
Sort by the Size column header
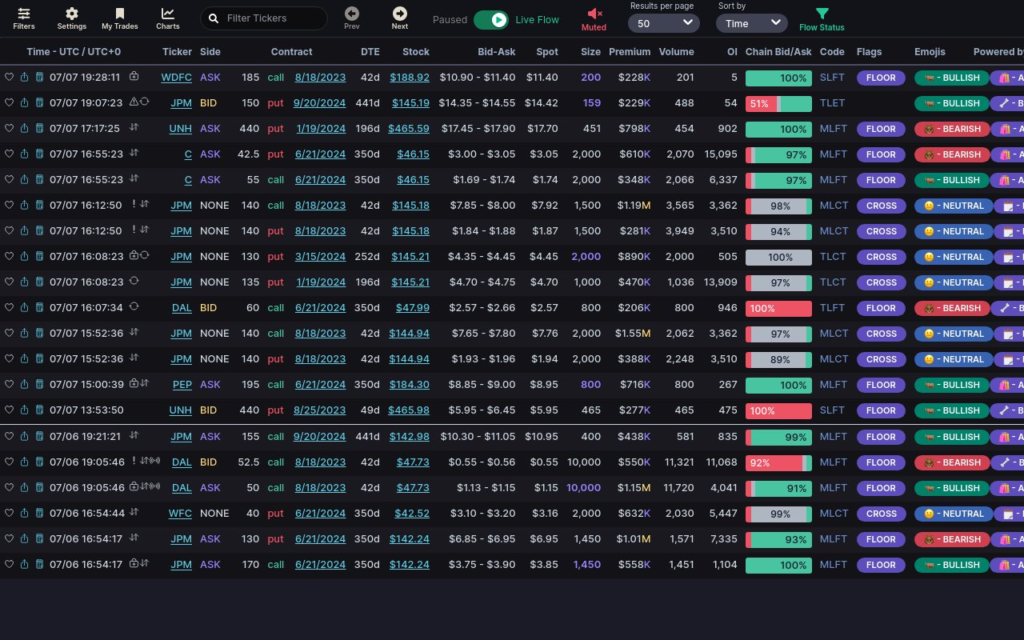(x=590, y=52)
